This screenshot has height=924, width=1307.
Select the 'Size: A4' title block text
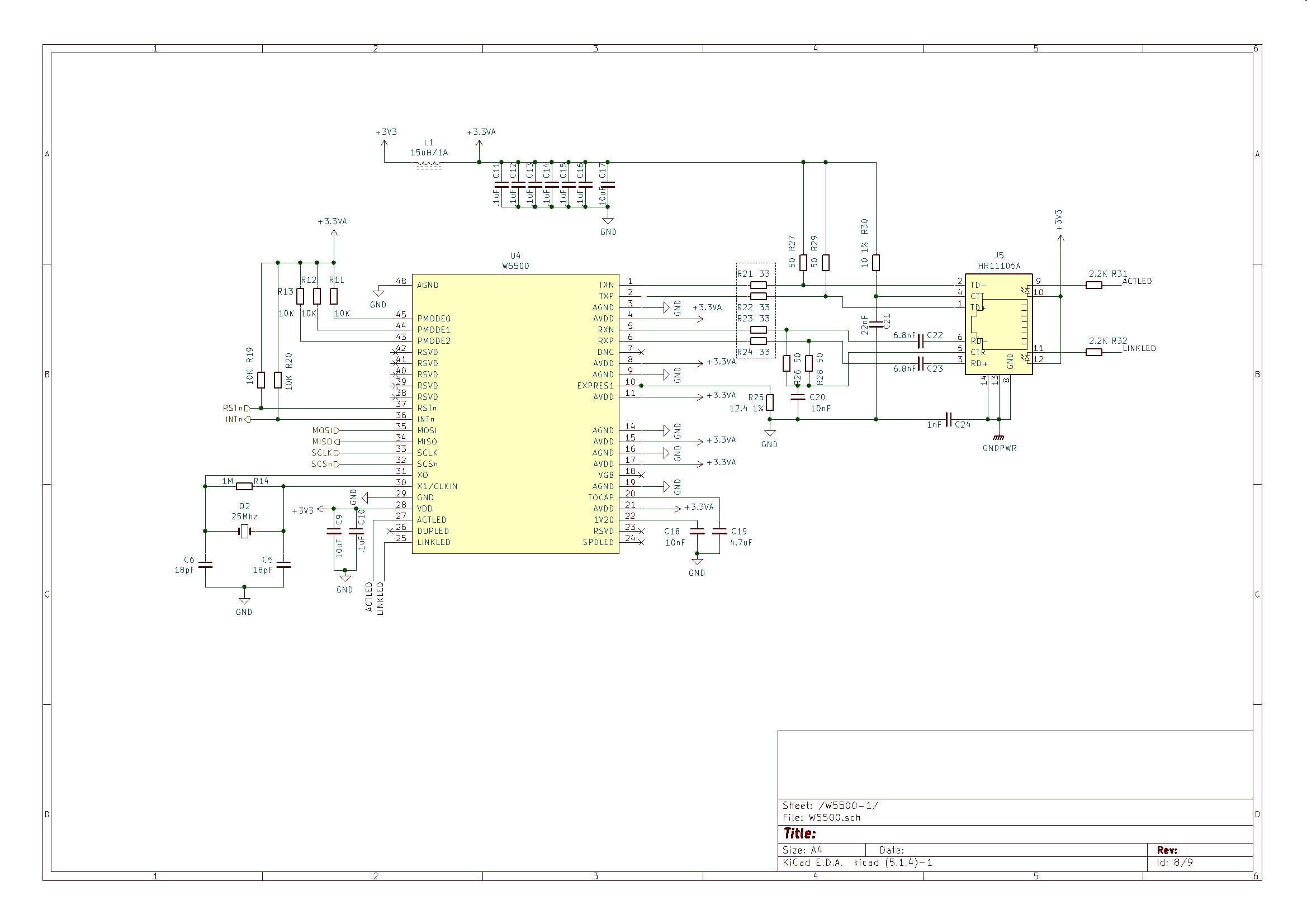pyautogui.click(x=803, y=850)
